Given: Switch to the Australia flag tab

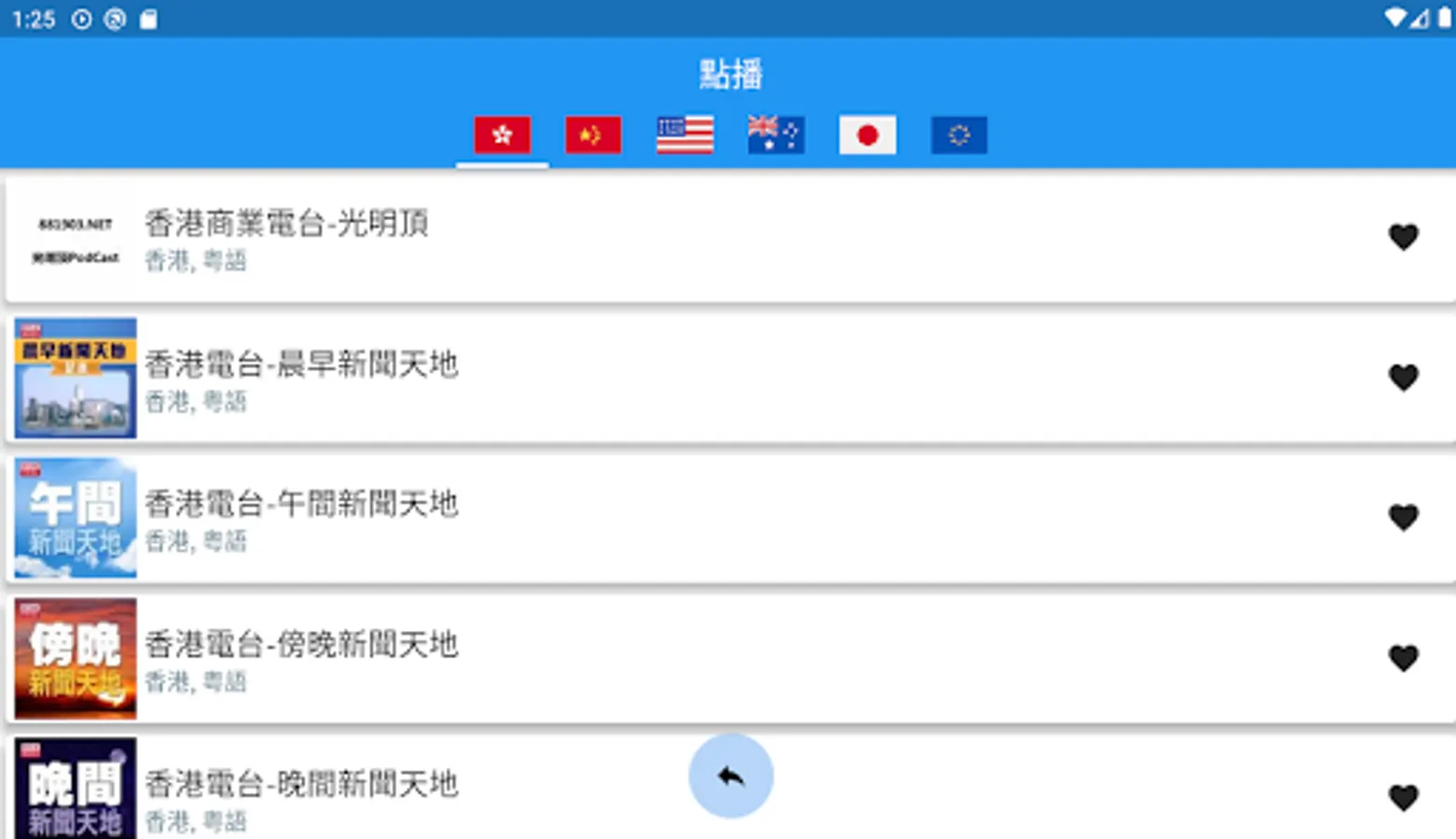Looking at the screenshot, I should (x=776, y=135).
